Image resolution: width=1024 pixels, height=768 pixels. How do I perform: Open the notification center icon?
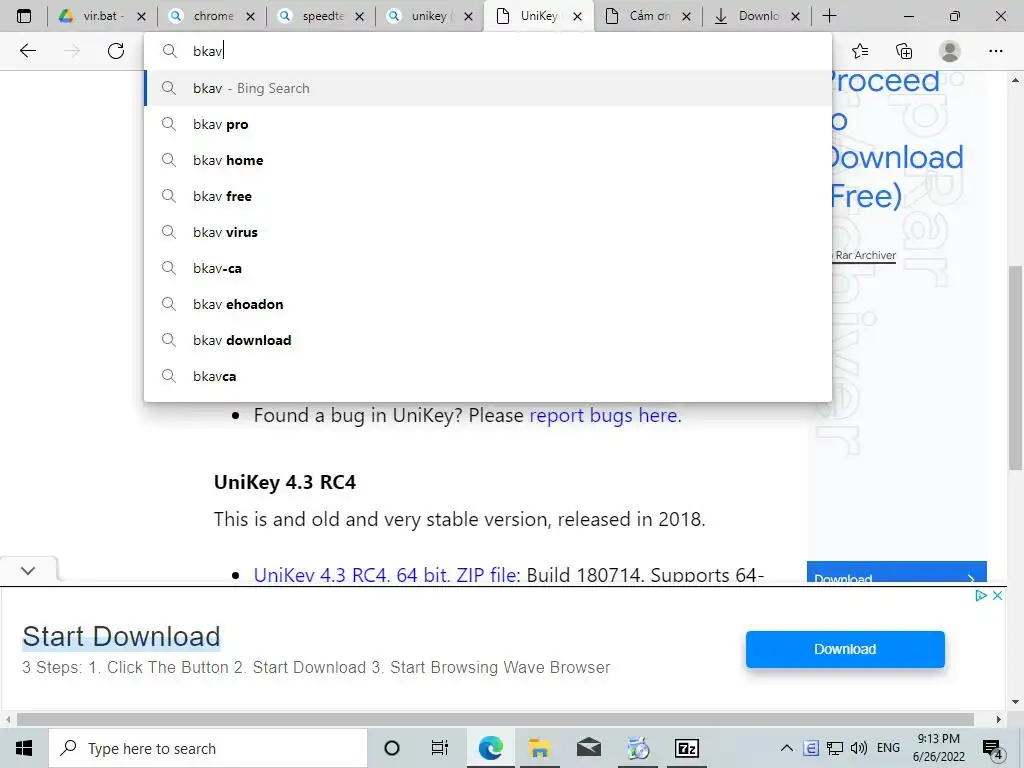pyautogui.click(x=993, y=748)
